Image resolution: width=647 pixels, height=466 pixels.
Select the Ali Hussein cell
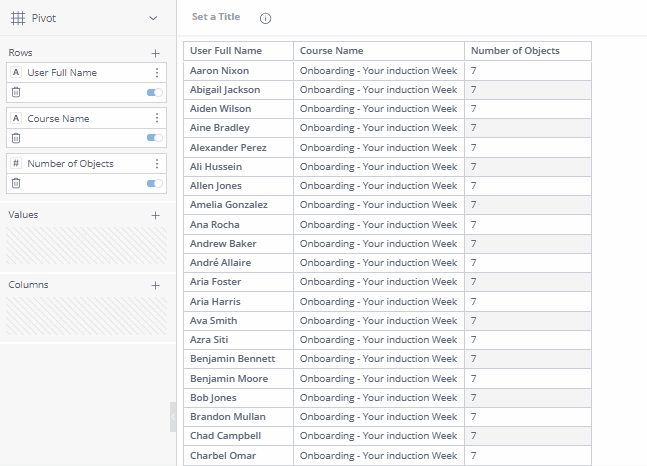[x=238, y=167]
